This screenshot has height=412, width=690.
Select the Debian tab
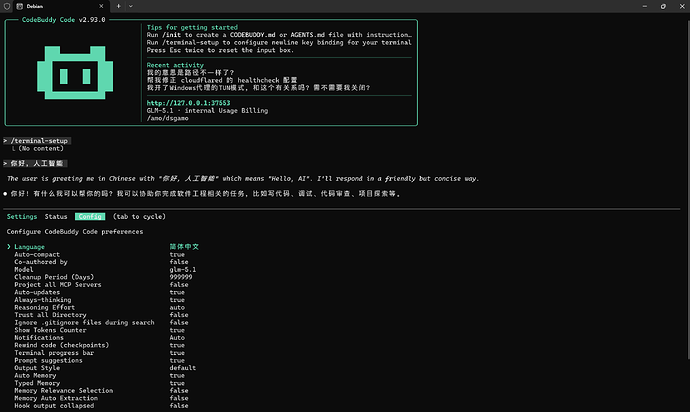[x=61, y=6]
